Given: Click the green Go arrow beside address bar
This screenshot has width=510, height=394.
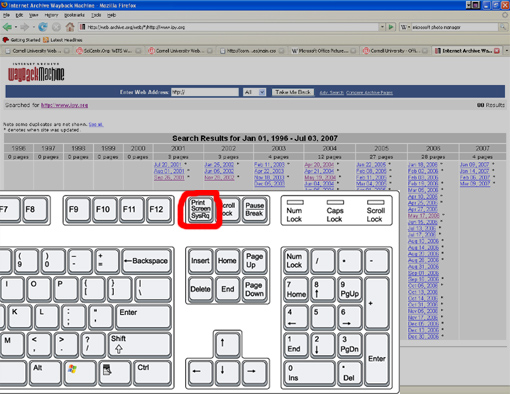Looking at the screenshot, I should pyautogui.click(x=391, y=27).
